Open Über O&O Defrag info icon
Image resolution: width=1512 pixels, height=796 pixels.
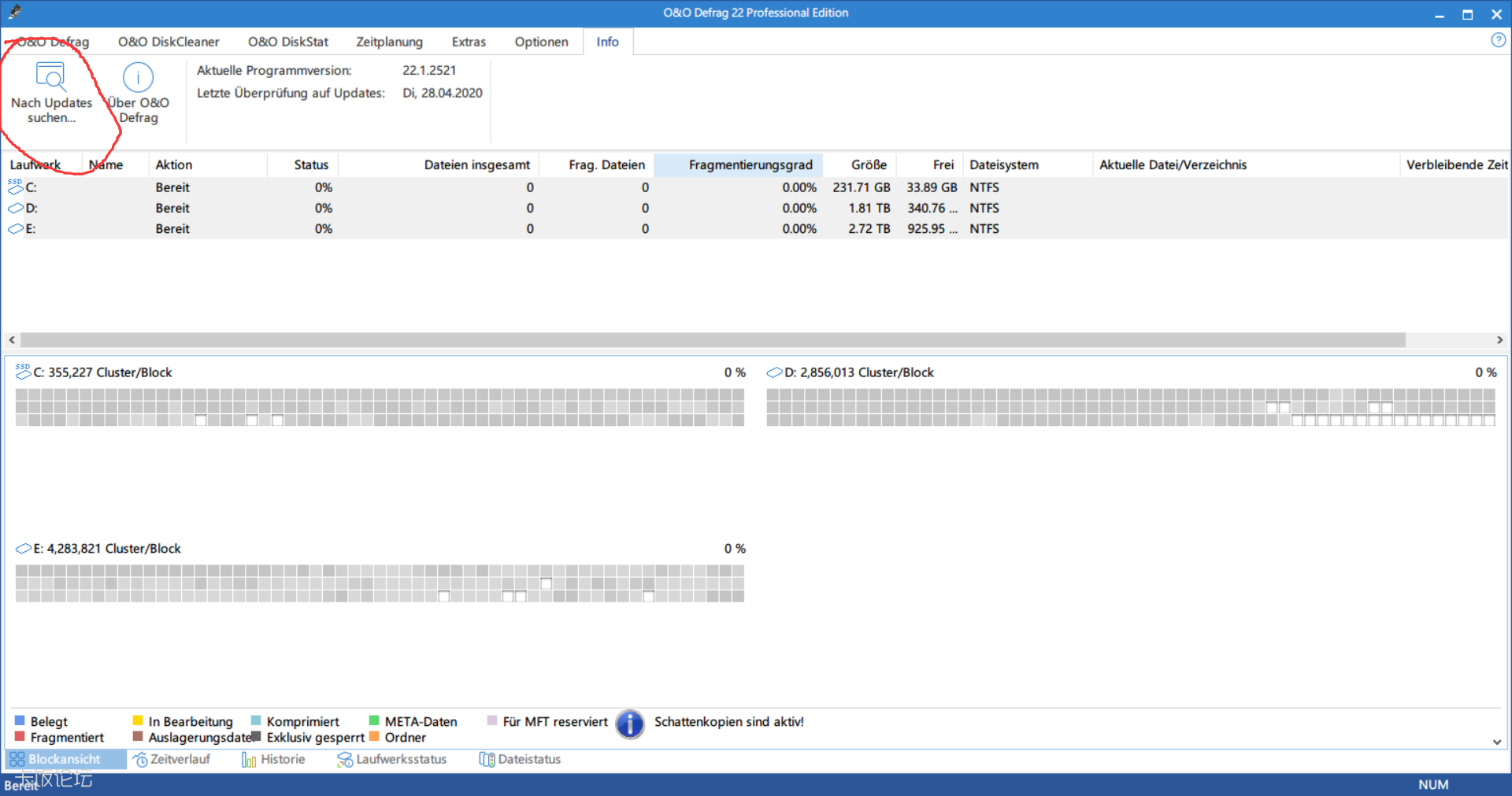139,77
